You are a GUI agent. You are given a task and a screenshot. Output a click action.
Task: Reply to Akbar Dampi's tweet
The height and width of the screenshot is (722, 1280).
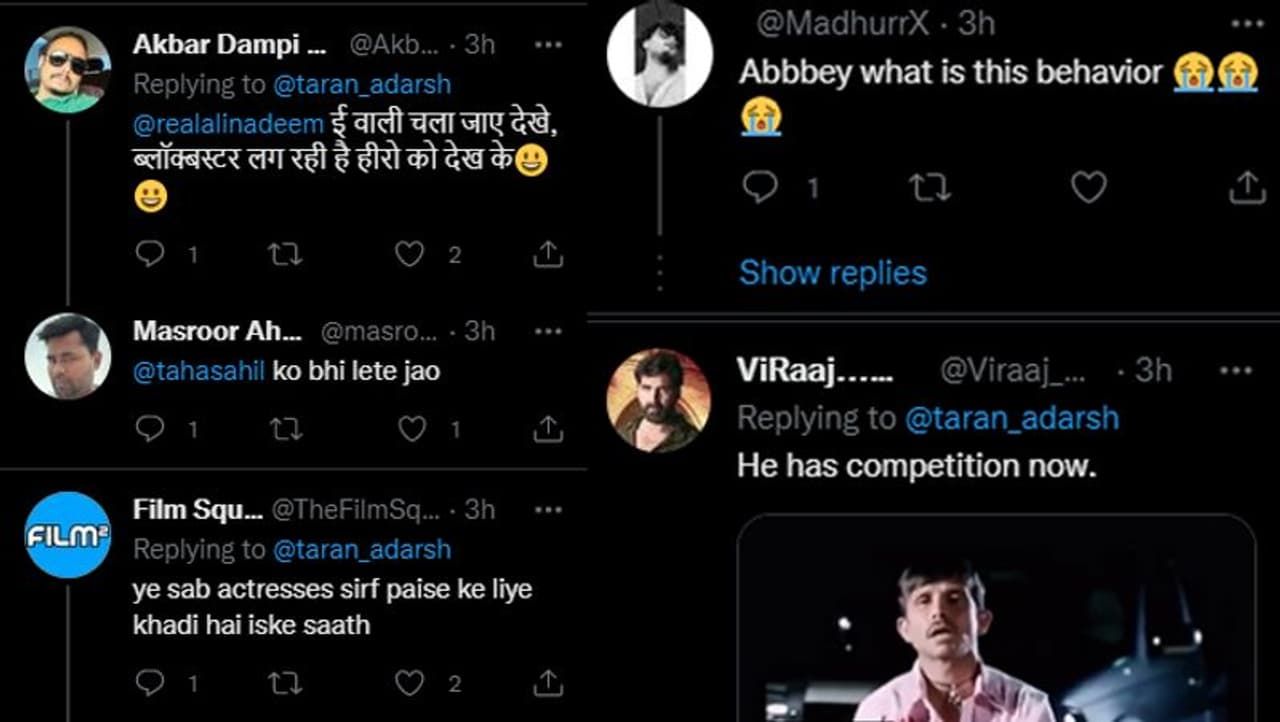pyautogui.click(x=149, y=255)
